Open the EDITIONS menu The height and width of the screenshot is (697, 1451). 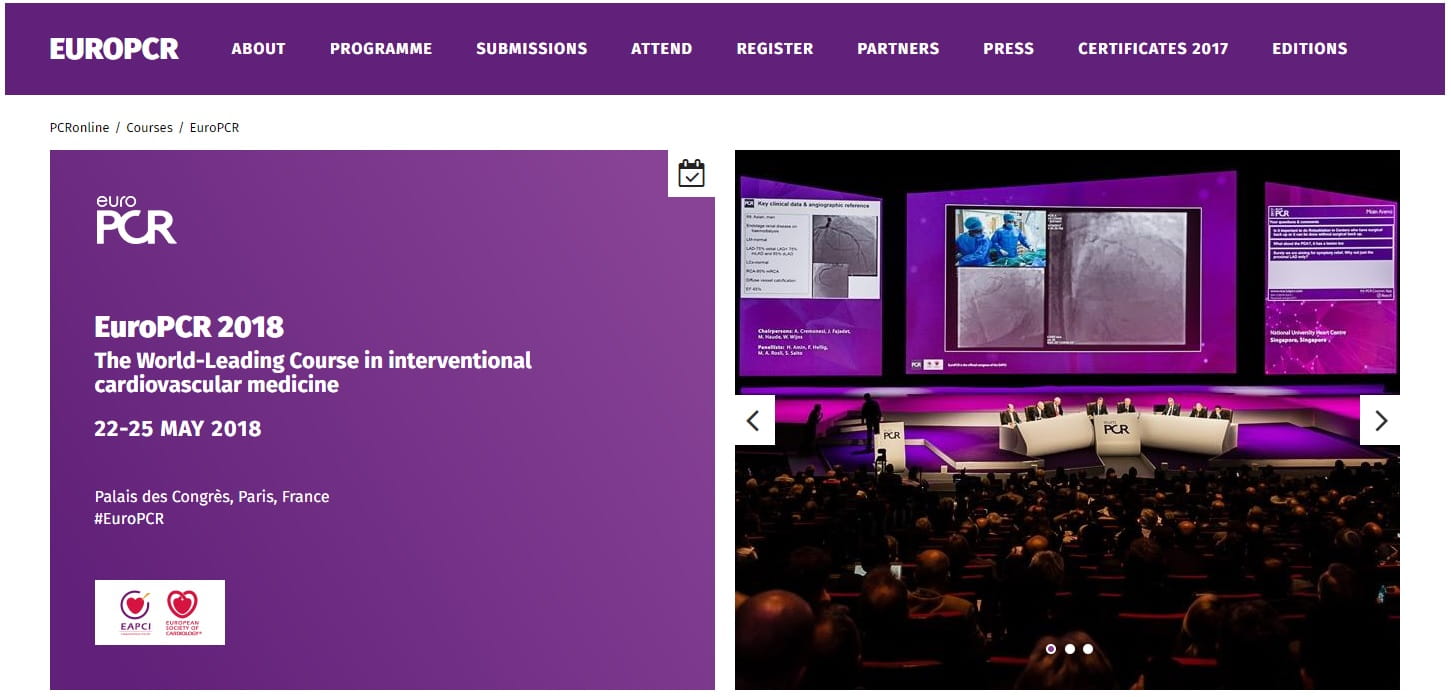(1309, 48)
